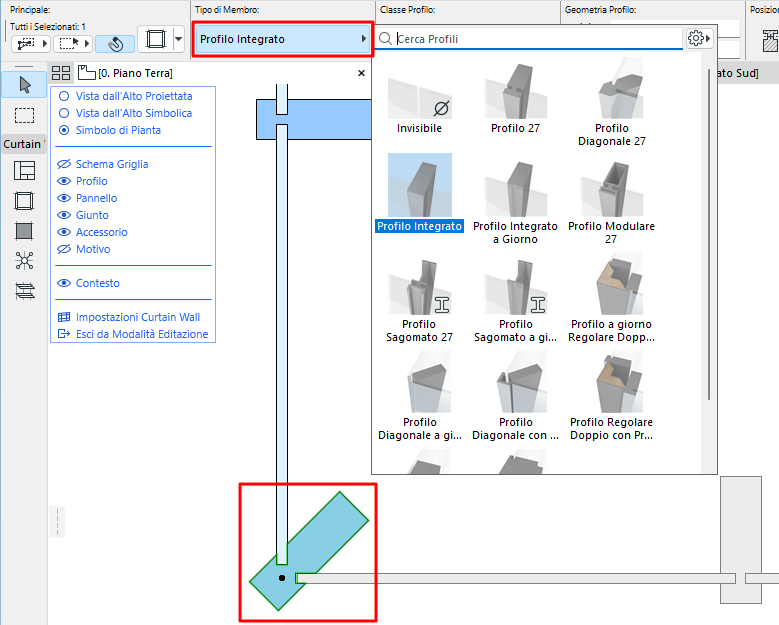The width and height of the screenshot is (779, 625).
Task: Close the Piano Terra tab
Action: [x=361, y=73]
